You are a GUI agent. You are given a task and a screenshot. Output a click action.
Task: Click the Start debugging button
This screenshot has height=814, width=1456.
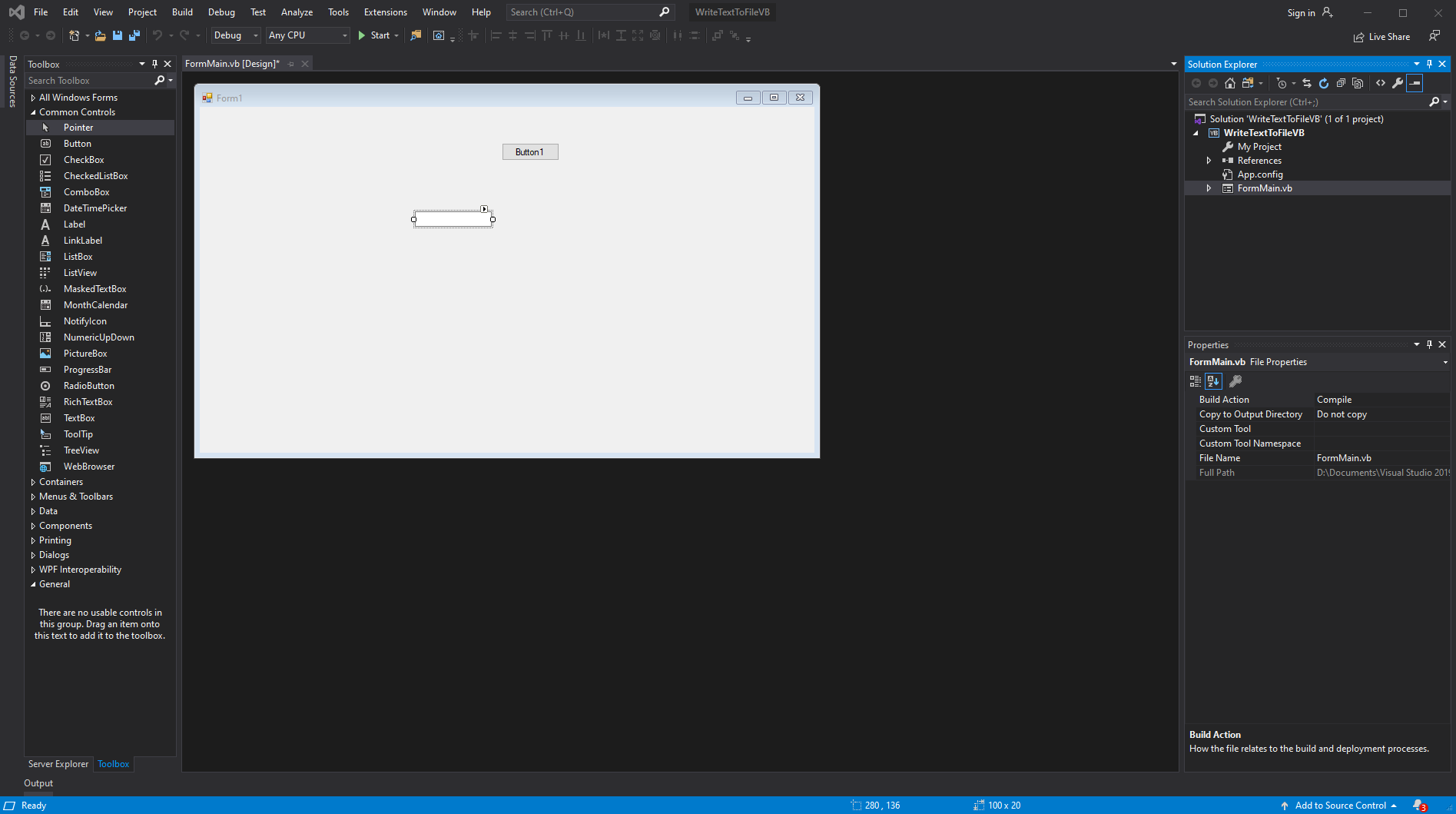coord(375,35)
